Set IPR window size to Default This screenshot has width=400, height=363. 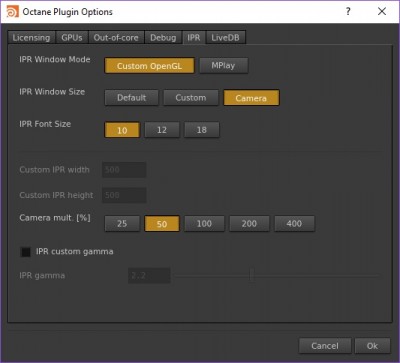pos(132,98)
